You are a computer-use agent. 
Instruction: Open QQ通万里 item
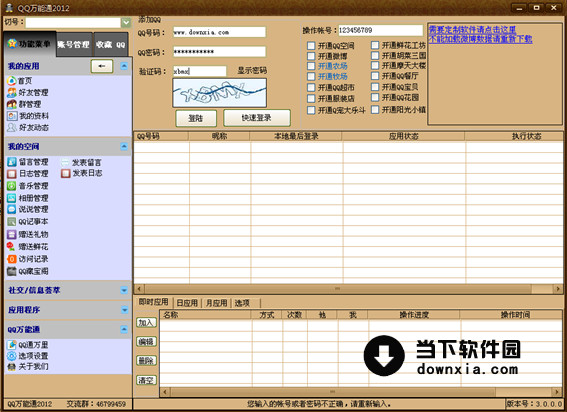coord(27,345)
